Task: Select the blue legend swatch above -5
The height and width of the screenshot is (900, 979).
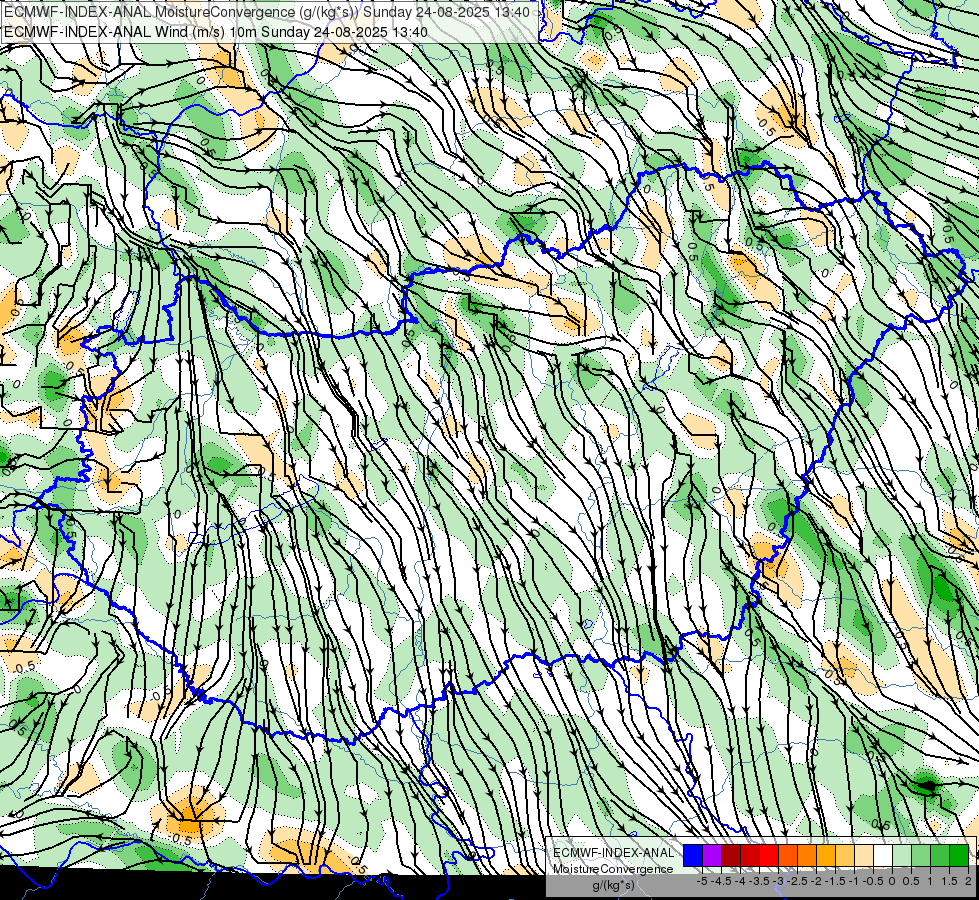Action: point(693,856)
